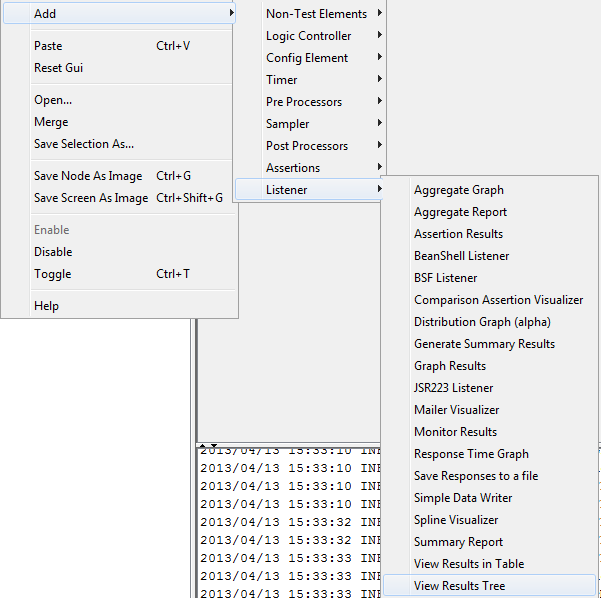The image size is (601, 598).
Task: Add an Aggregate Report listener
Action: (460, 212)
